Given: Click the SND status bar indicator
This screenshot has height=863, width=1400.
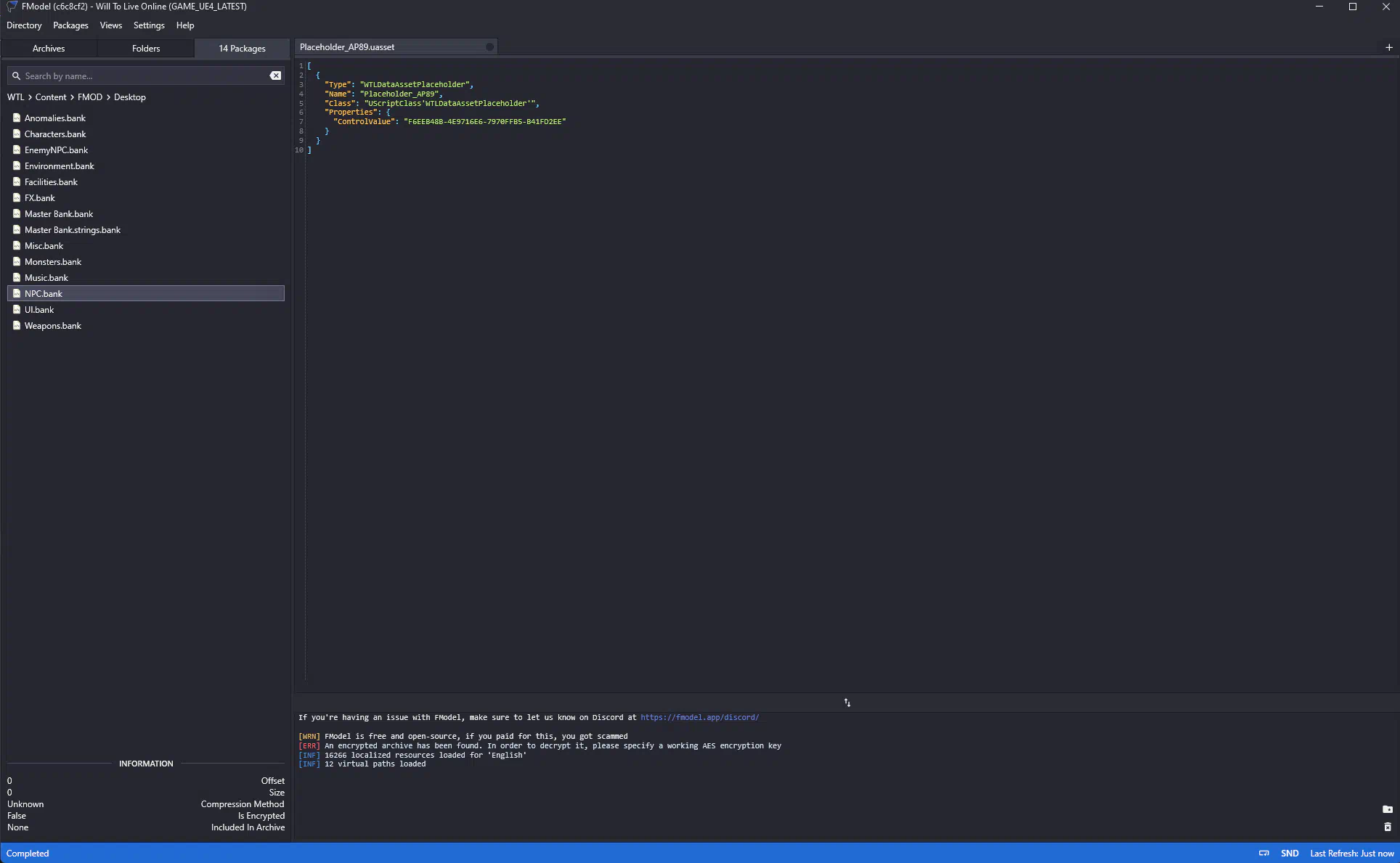Looking at the screenshot, I should (1290, 853).
